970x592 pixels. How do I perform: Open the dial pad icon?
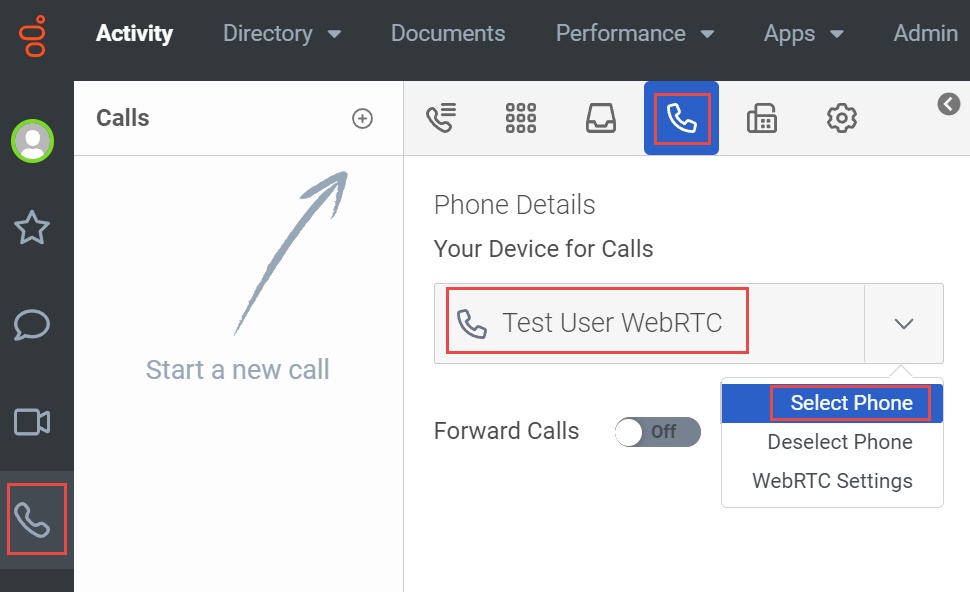[x=521, y=117]
